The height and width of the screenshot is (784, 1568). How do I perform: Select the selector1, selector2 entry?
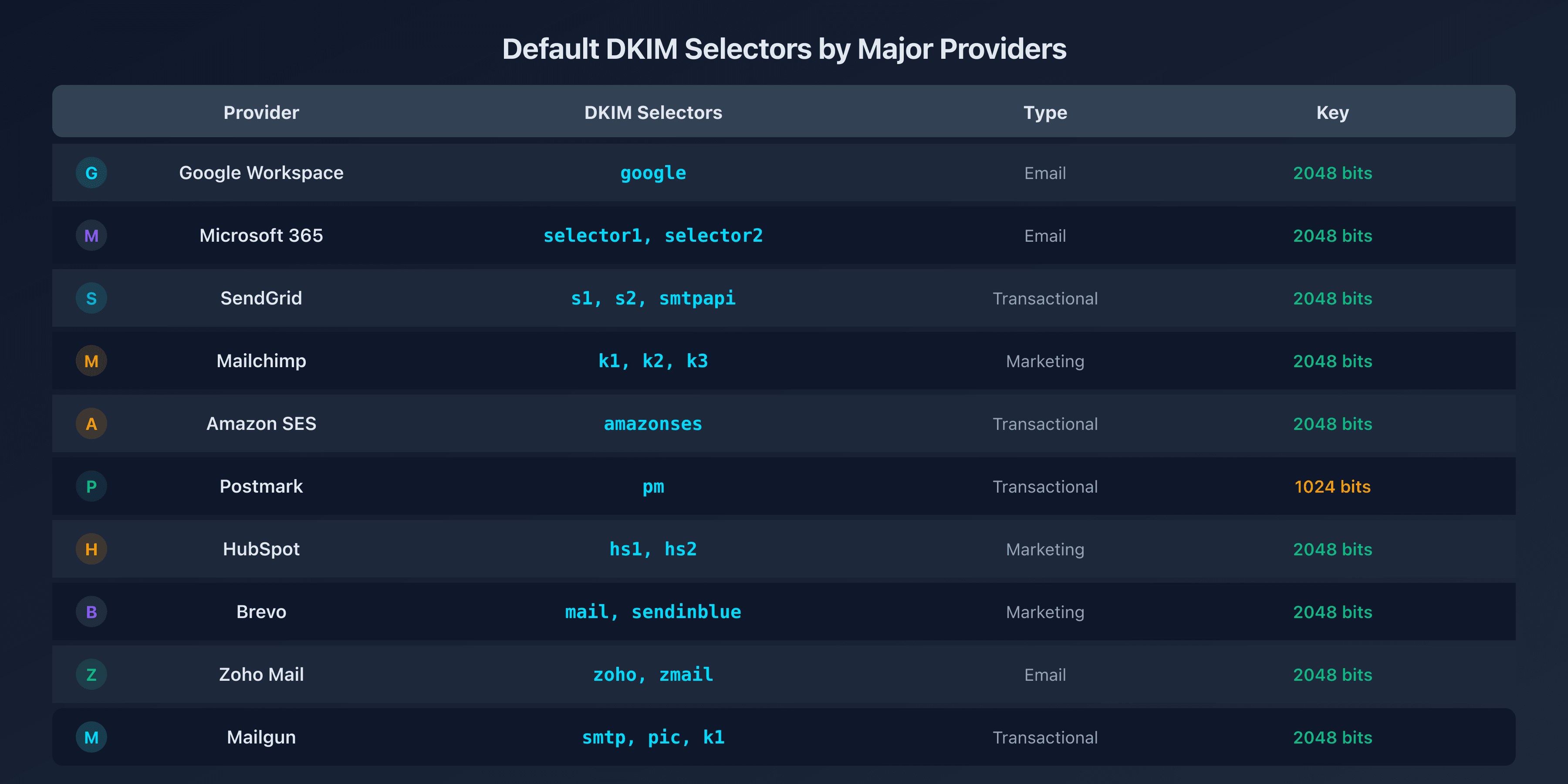point(652,235)
